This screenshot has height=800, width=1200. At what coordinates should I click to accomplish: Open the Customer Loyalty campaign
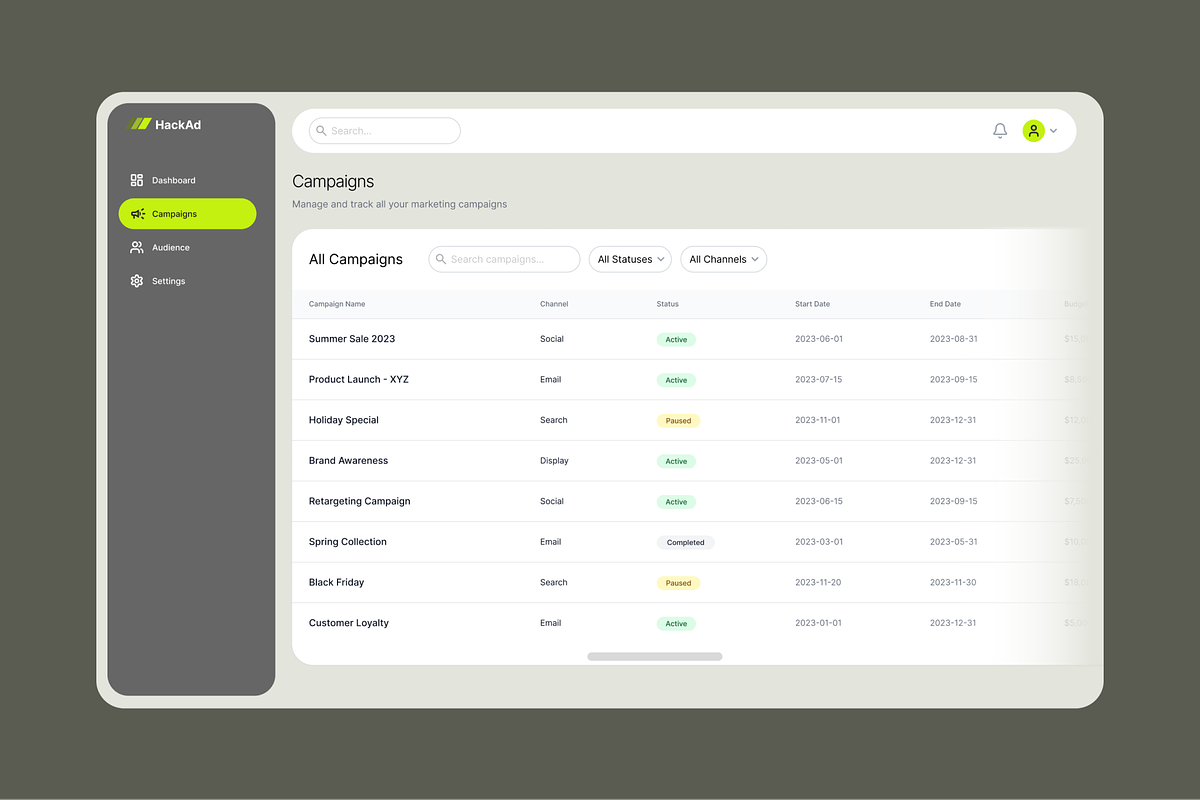pos(349,623)
